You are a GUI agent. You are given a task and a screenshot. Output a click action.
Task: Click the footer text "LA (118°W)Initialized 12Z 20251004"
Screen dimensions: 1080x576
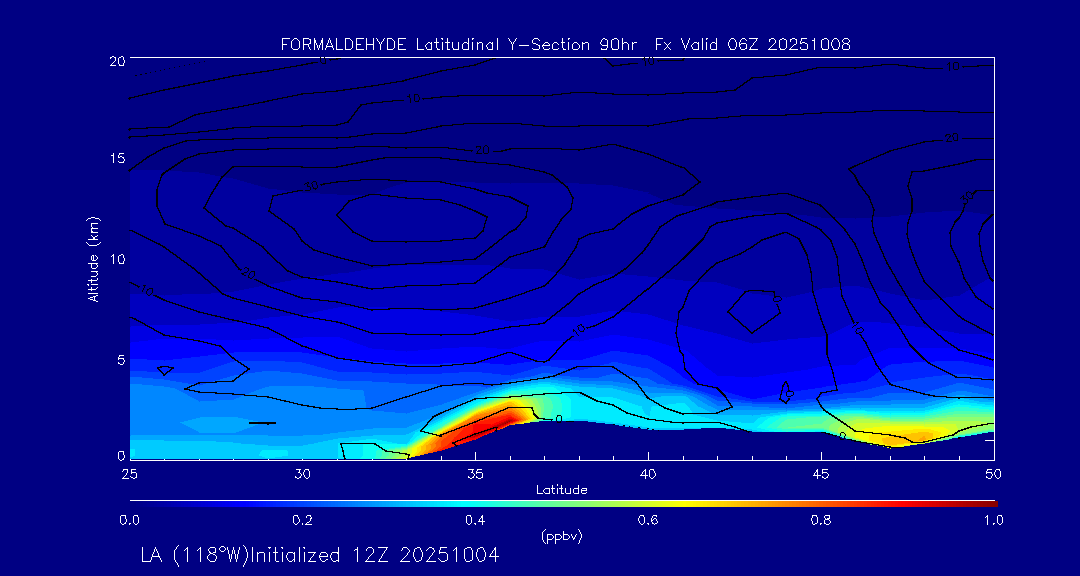pyautogui.click(x=319, y=555)
